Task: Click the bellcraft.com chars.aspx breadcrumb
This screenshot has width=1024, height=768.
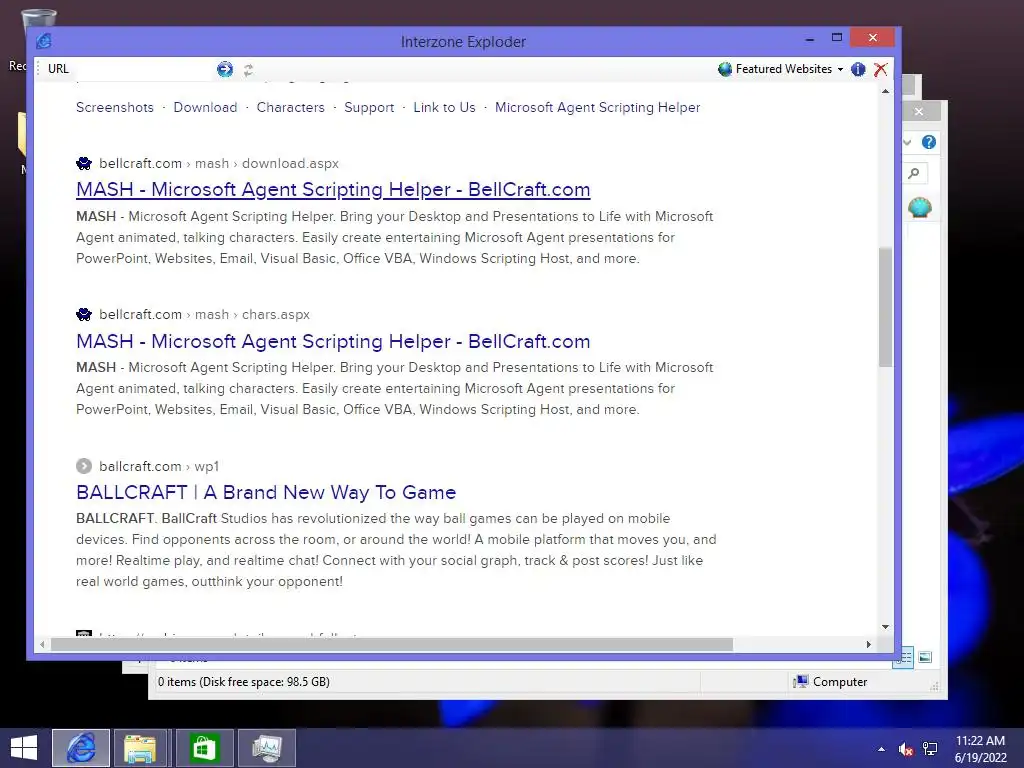Action: click(x=204, y=314)
